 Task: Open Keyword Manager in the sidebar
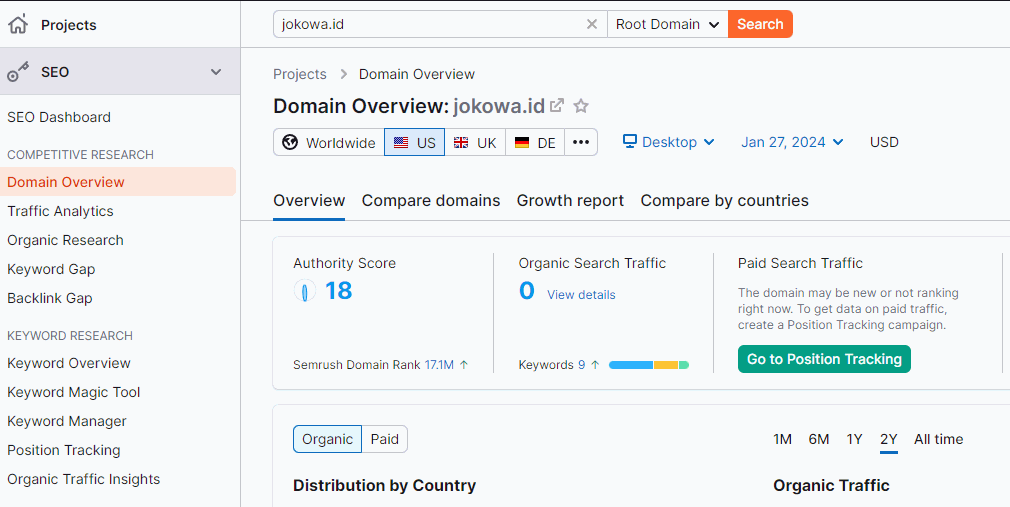point(67,421)
